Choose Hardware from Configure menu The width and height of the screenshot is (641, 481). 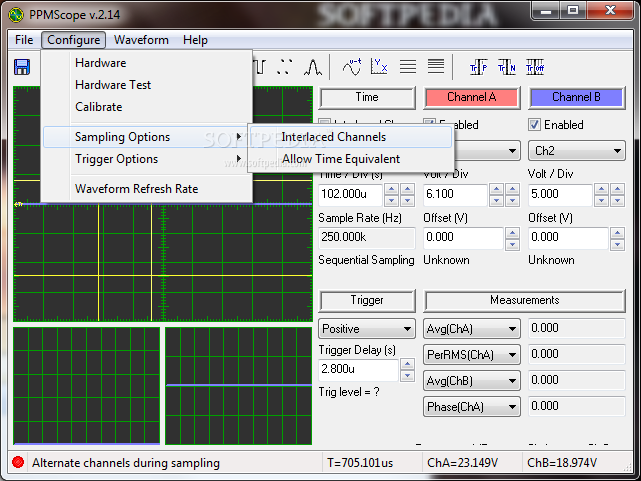[x=145, y=63]
